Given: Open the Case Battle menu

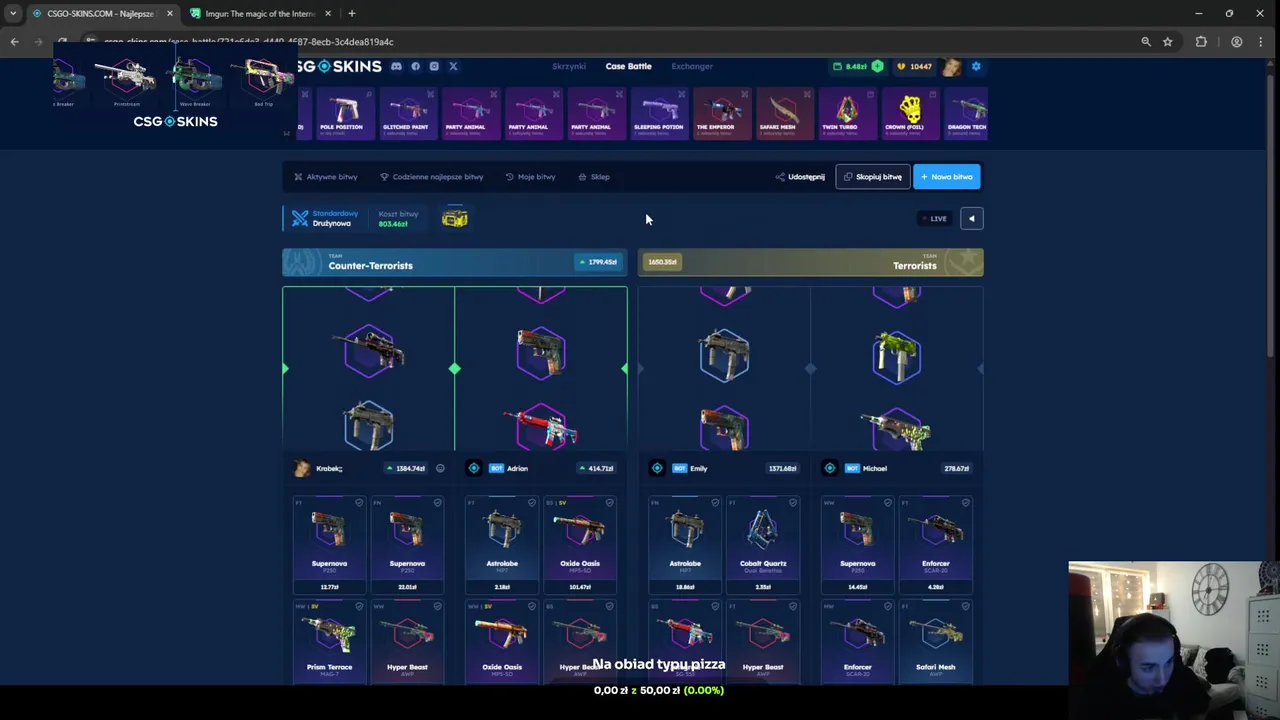Looking at the screenshot, I should 628,66.
